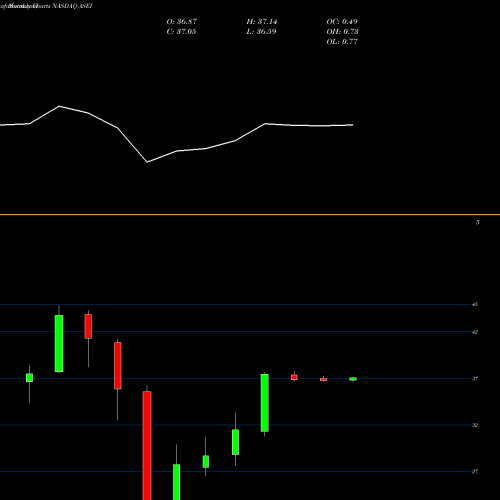500x500 pixels.
Task: Click the 'NASDAQ ASEI' chart title
Action: click(71, 6)
